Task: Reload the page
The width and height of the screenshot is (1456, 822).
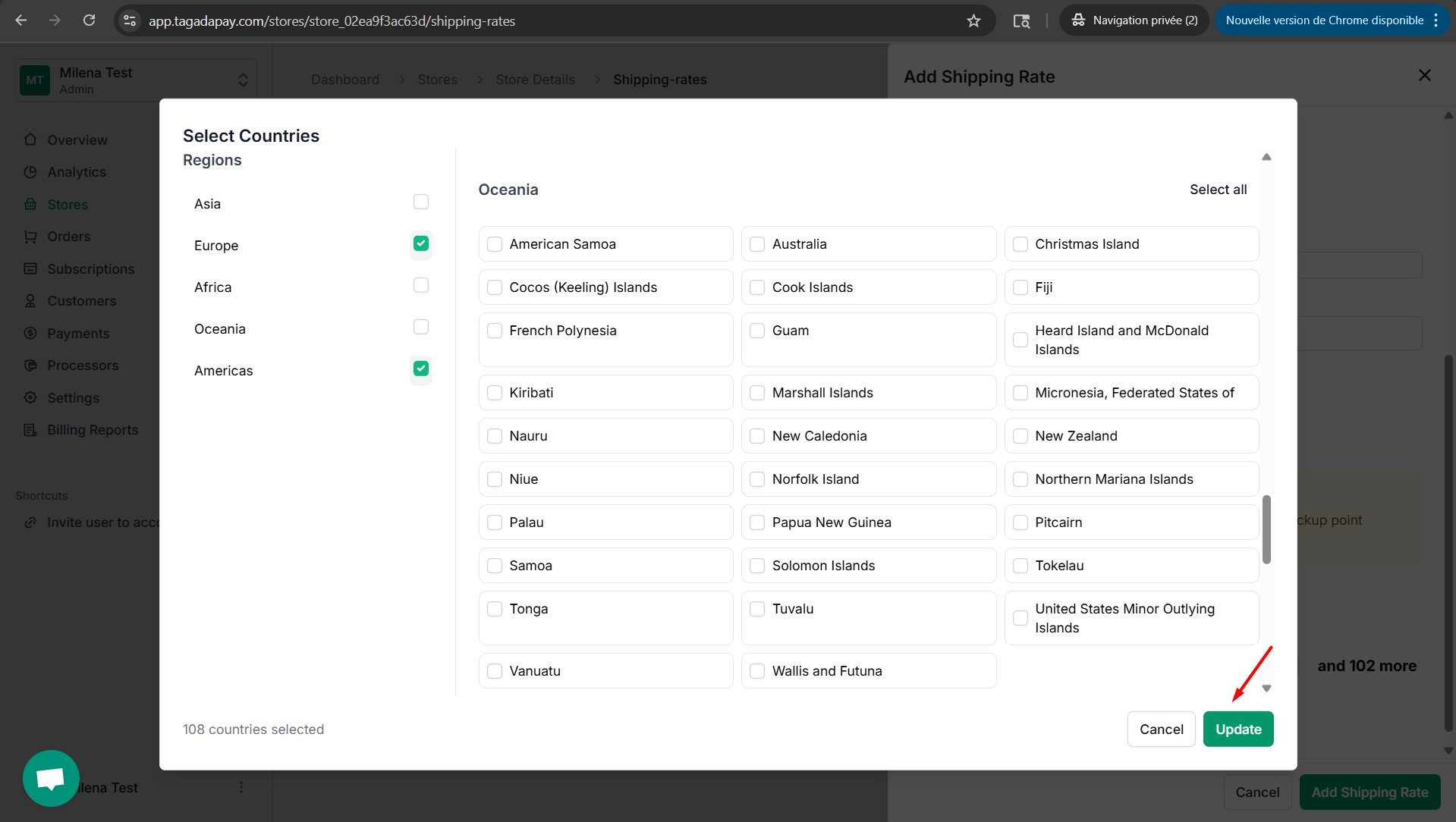Action: point(89,20)
